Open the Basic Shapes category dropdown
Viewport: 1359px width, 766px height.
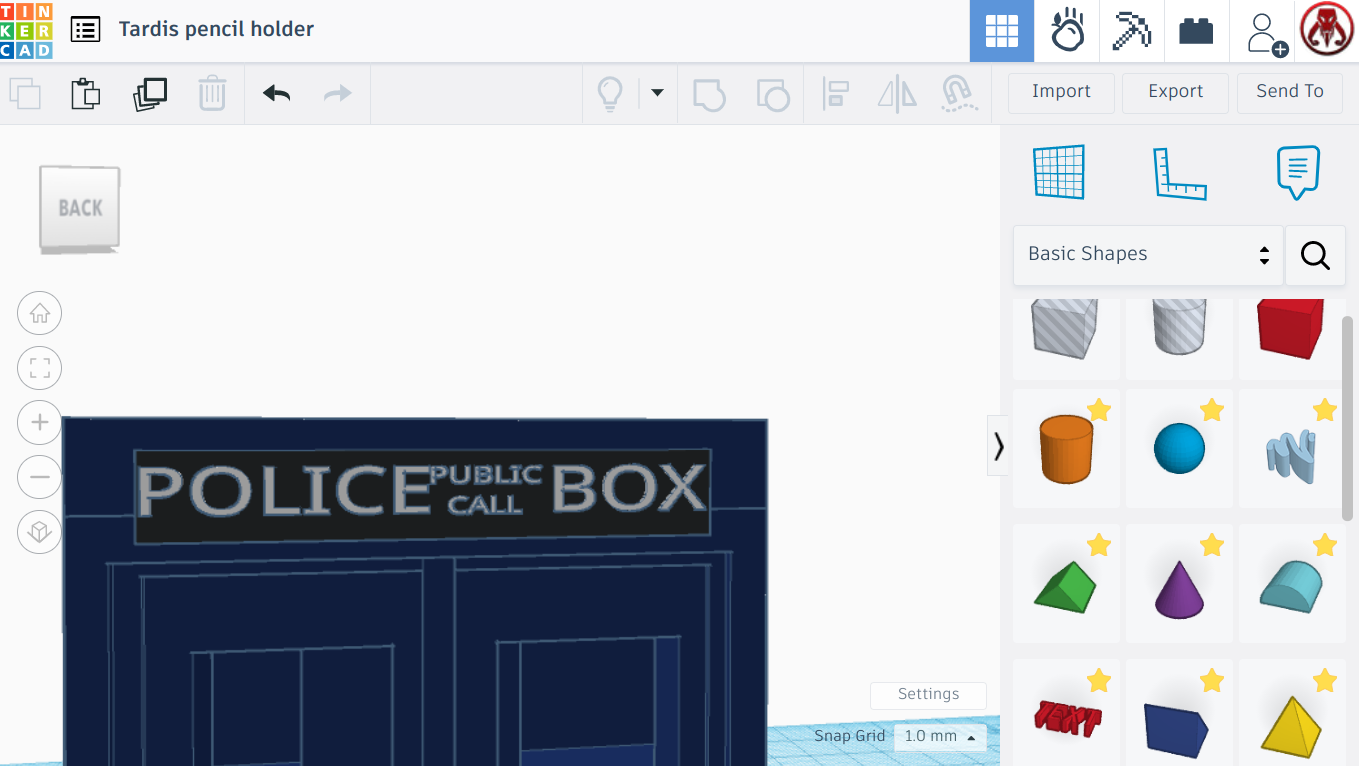(1148, 254)
